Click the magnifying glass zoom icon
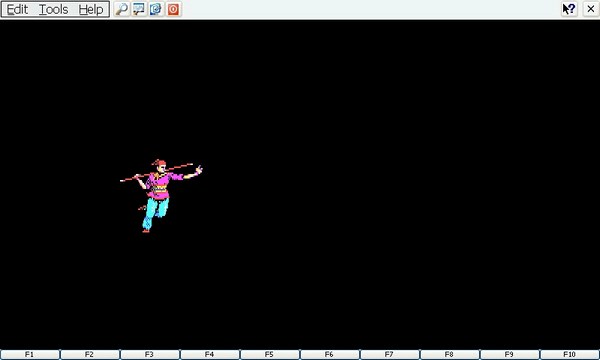The image size is (600, 360). point(122,9)
